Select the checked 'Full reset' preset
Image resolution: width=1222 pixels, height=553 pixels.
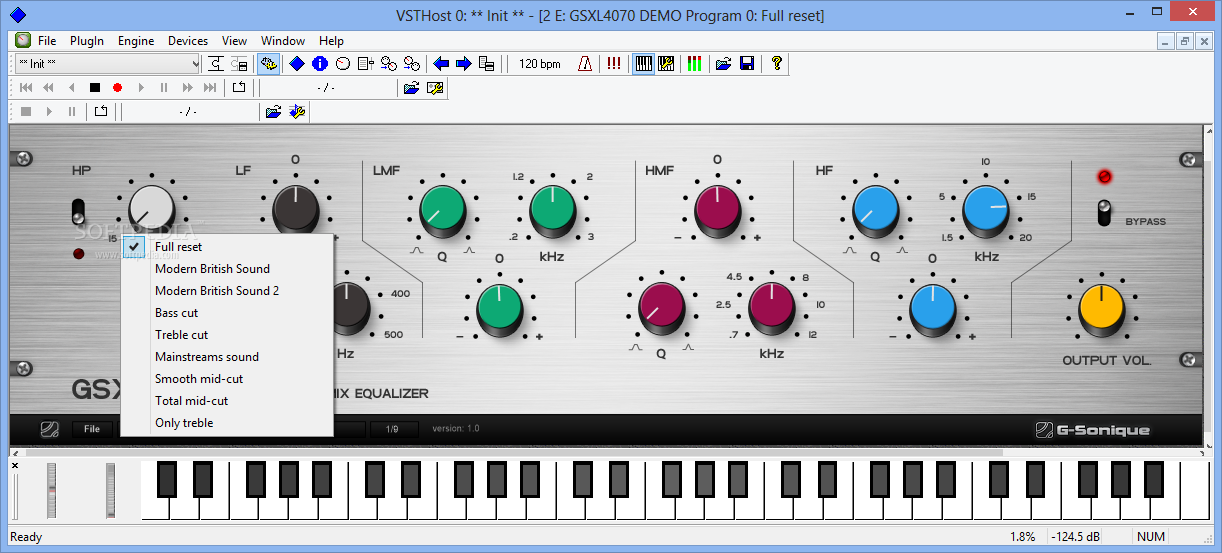(x=227, y=246)
